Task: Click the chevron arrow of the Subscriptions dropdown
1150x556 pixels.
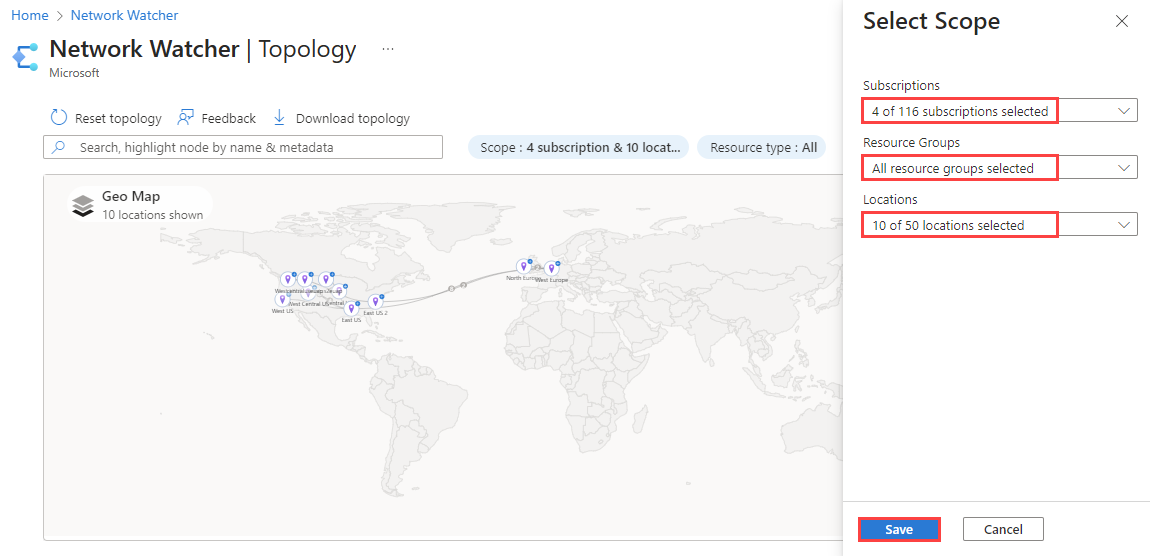Action: tap(1124, 111)
